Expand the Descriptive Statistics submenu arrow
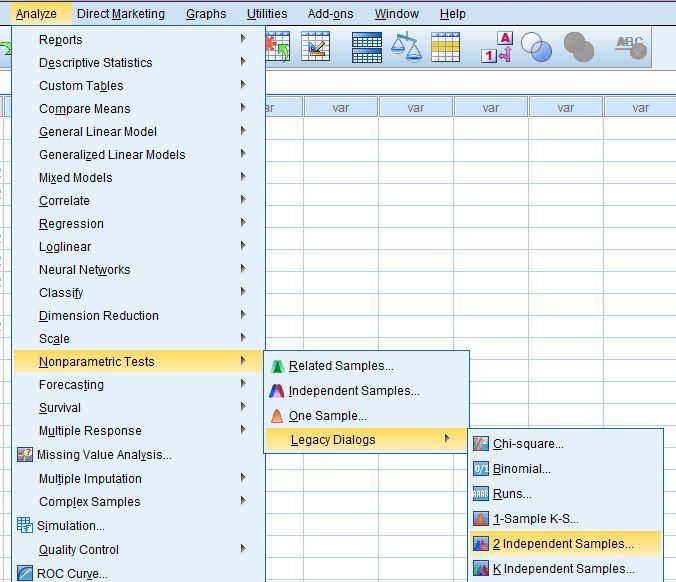This screenshot has height=582, width=676. click(243, 62)
